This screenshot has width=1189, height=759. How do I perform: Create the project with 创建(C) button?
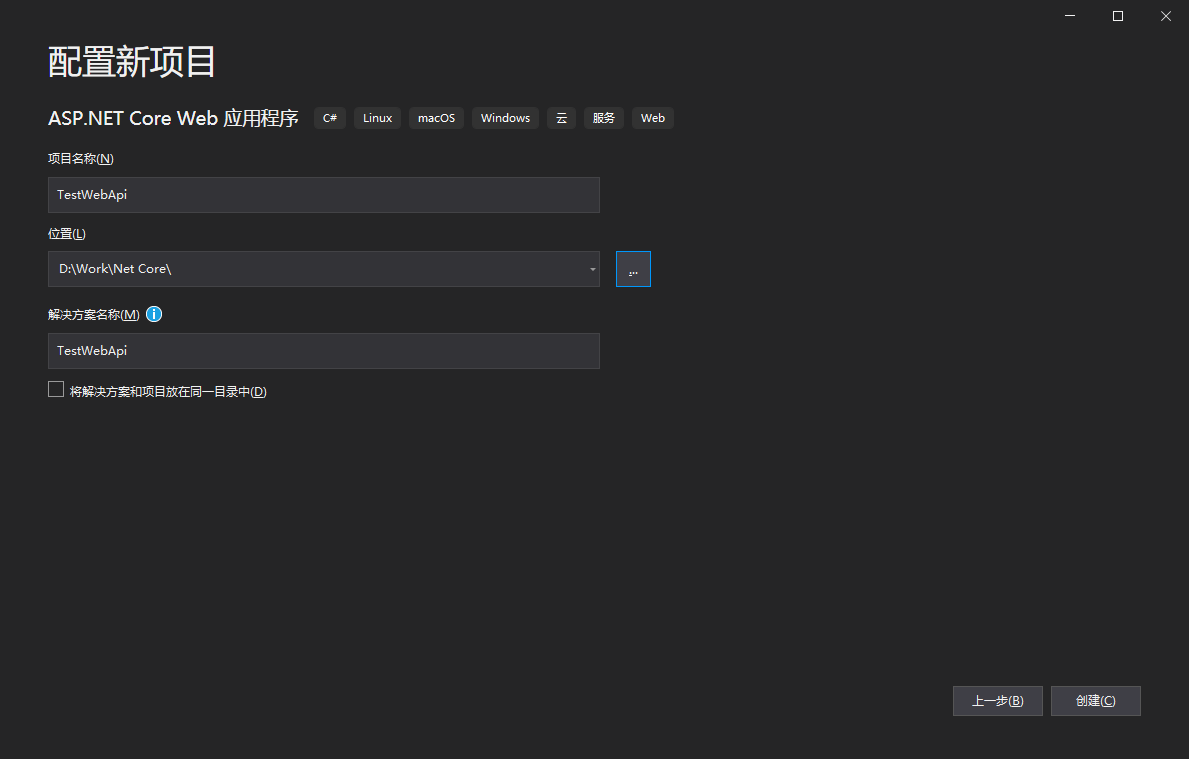[x=1096, y=701]
